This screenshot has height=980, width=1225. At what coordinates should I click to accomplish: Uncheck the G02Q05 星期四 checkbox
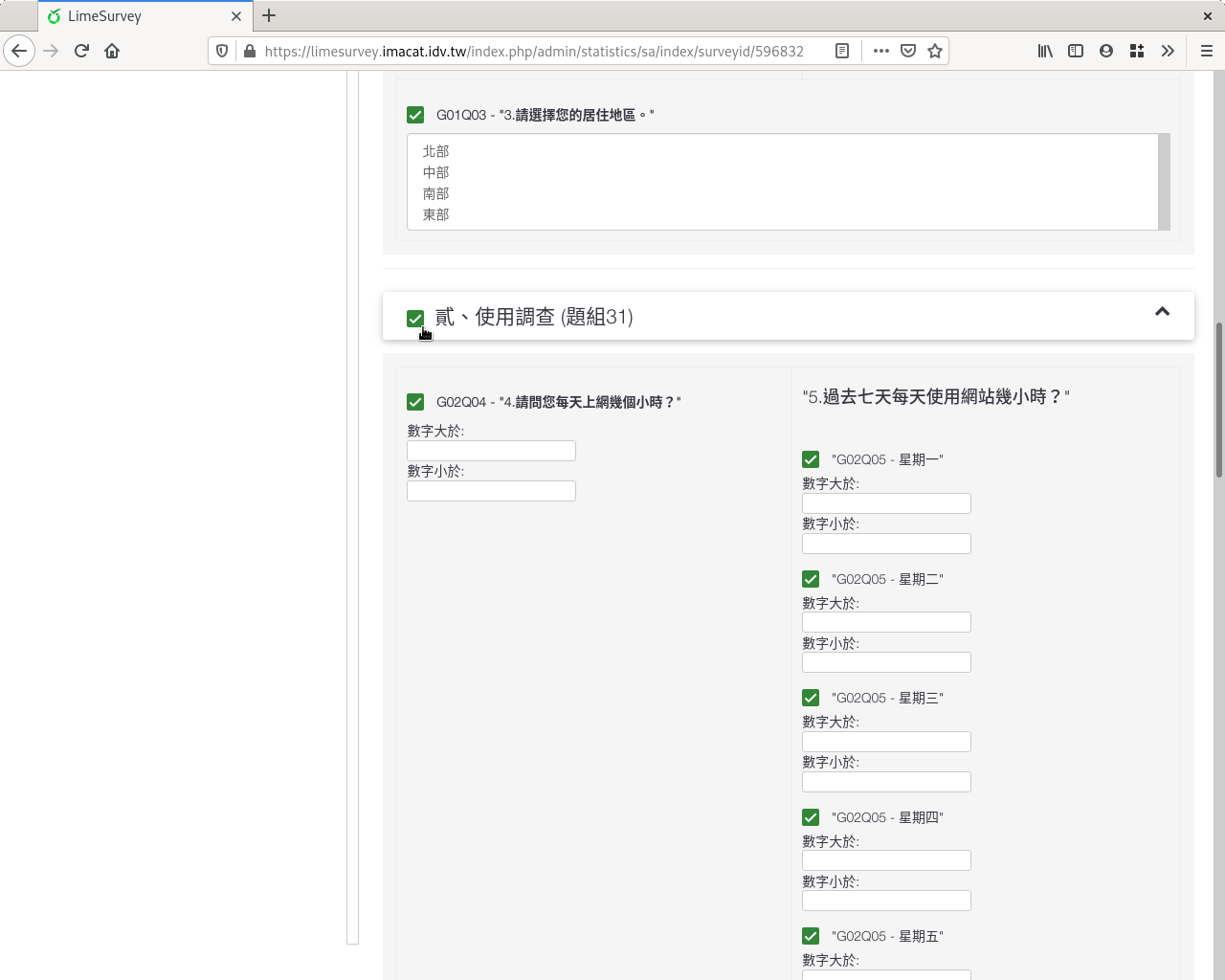[x=811, y=817]
